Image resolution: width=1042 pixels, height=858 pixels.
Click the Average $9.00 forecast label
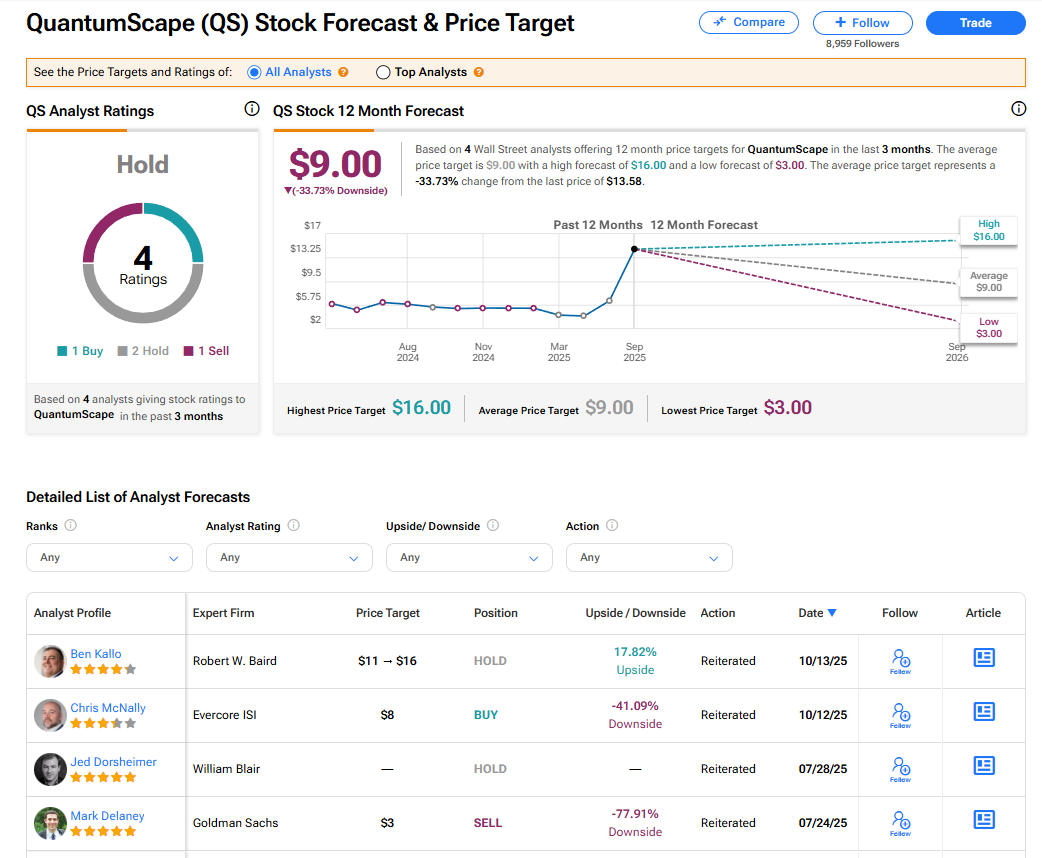tap(988, 282)
